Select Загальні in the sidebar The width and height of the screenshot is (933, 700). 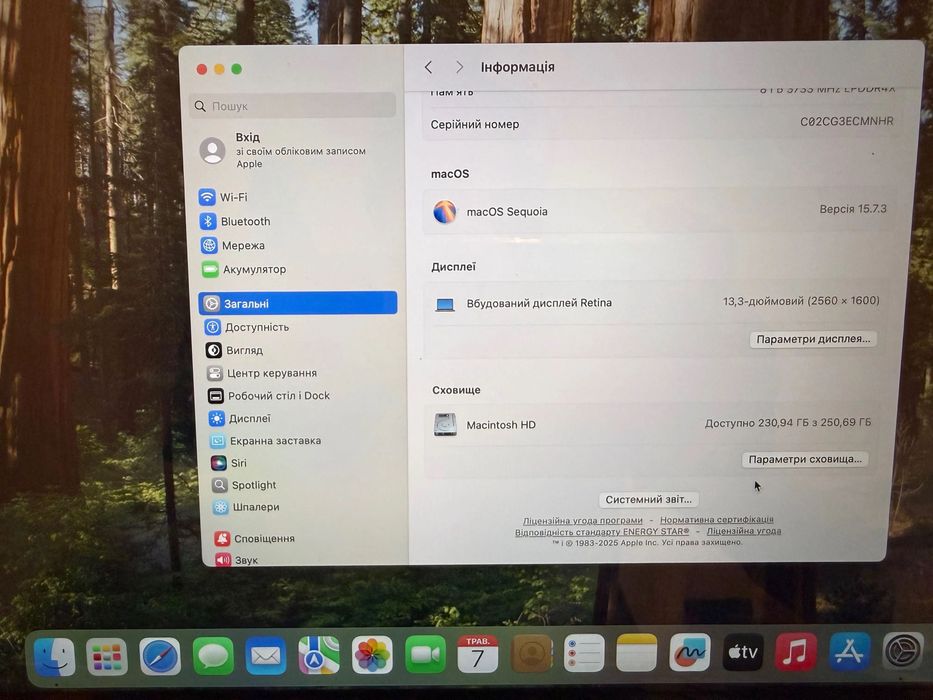click(x=298, y=303)
